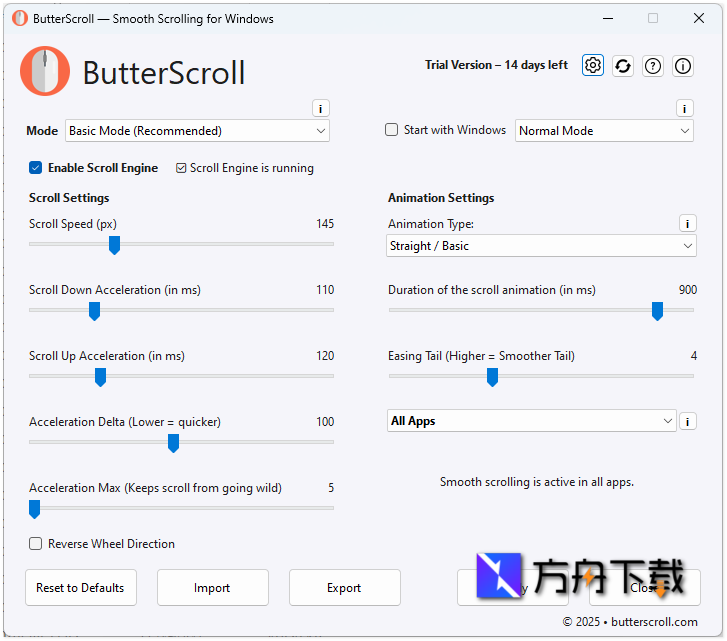Open the About circled info icon
This screenshot has width=727, height=641.
click(683, 66)
